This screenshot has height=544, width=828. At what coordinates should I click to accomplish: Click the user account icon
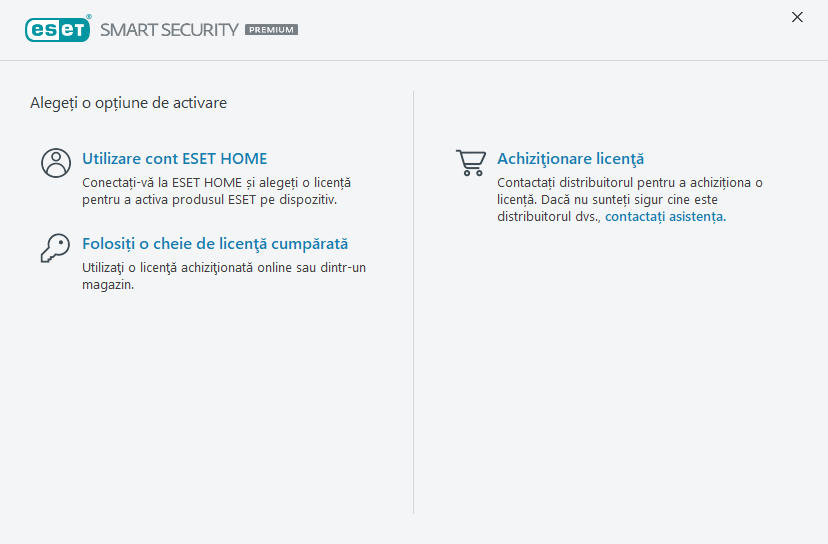point(56,163)
